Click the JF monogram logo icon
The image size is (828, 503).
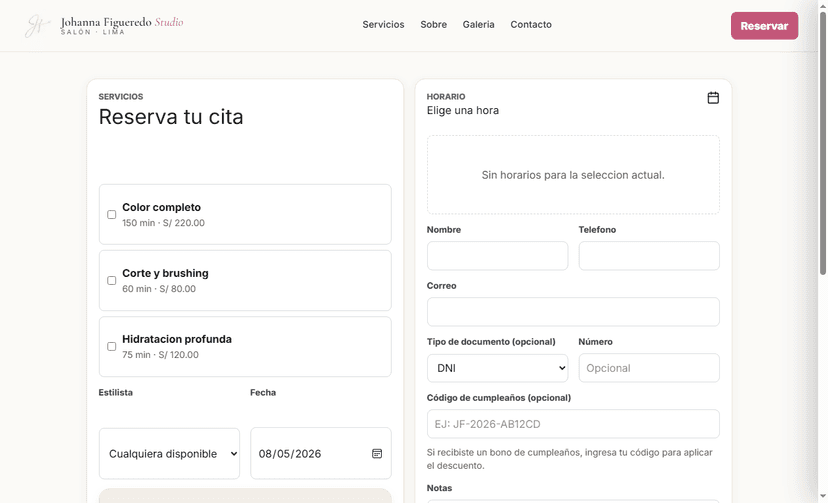pos(37,26)
